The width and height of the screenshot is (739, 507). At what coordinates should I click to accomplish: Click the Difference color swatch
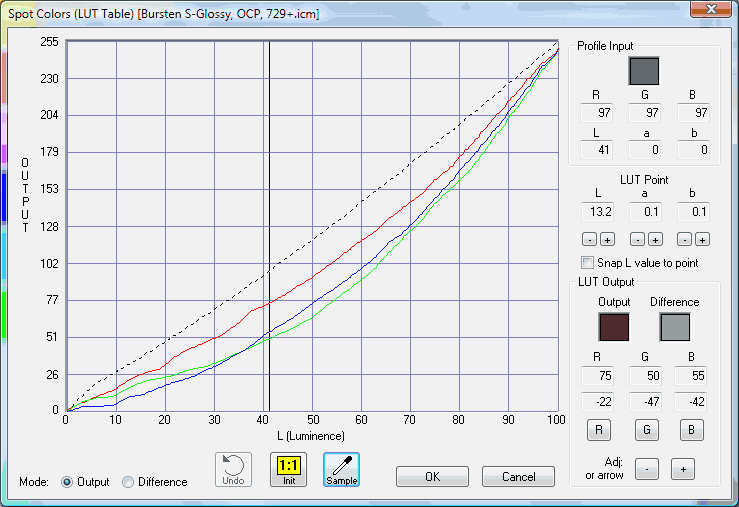tap(675, 327)
